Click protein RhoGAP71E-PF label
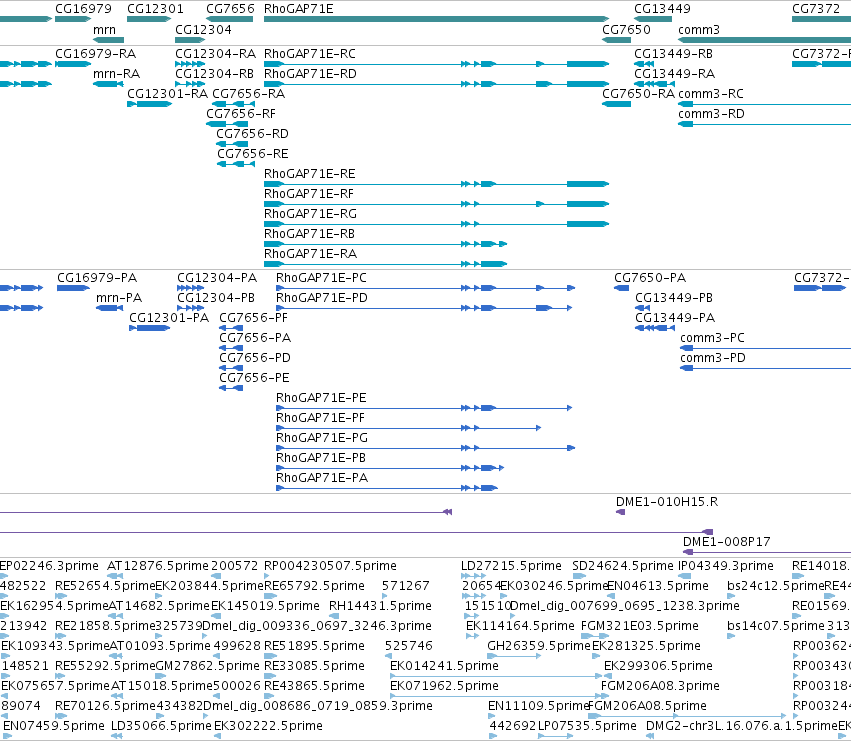The image size is (851, 741). [320, 418]
